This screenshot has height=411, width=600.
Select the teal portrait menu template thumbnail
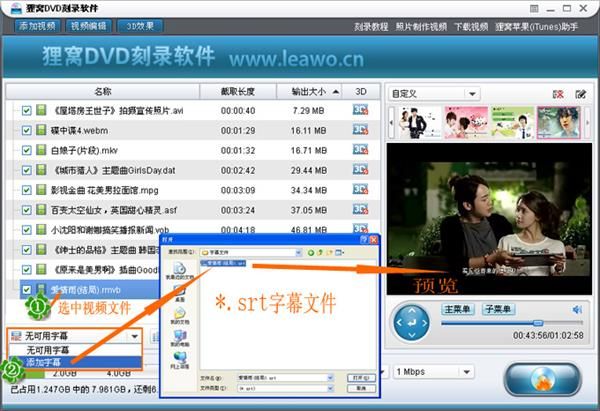pyautogui.click(x=559, y=122)
